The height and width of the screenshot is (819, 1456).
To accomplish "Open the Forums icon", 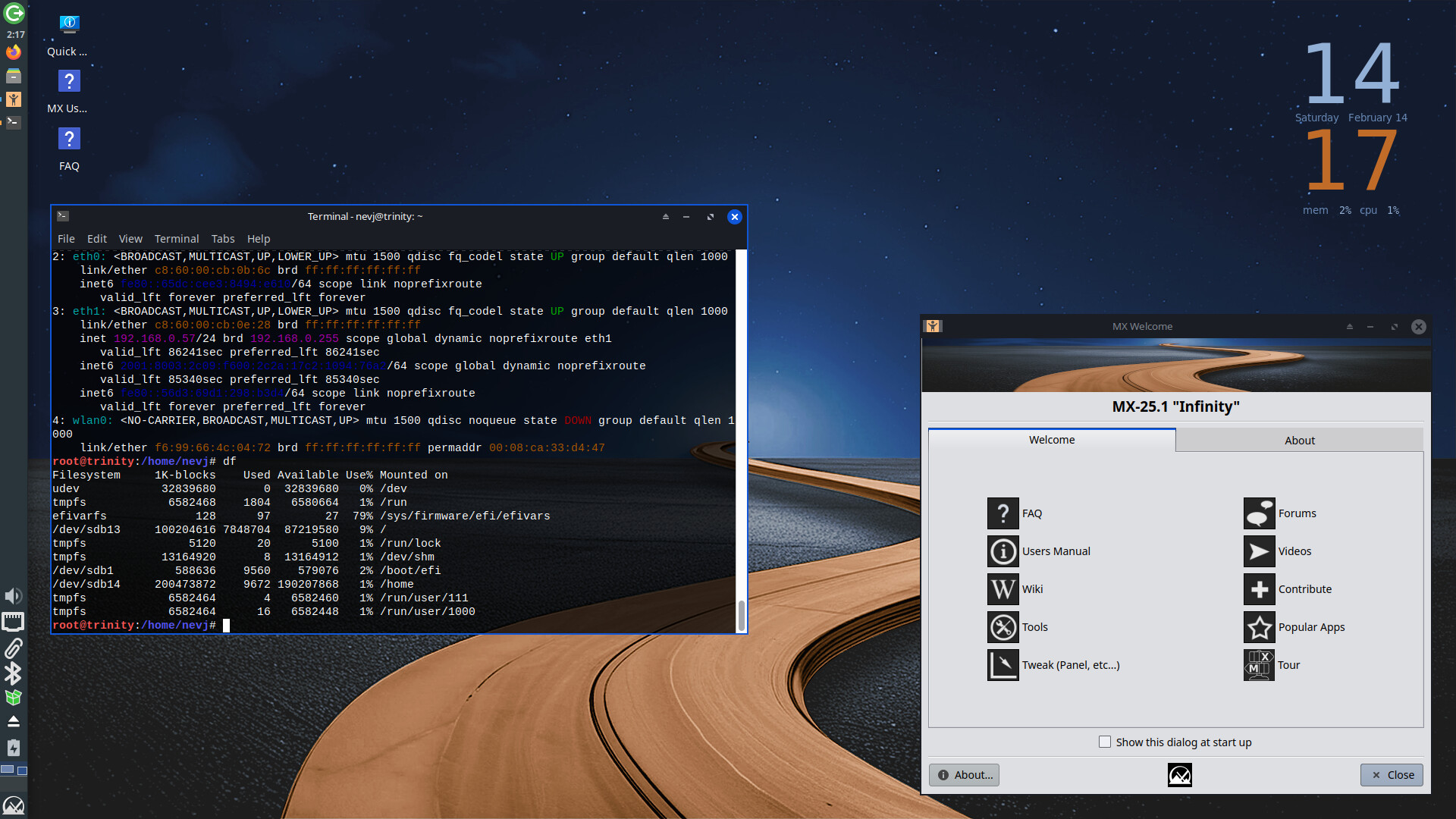I will coord(1259,513).
